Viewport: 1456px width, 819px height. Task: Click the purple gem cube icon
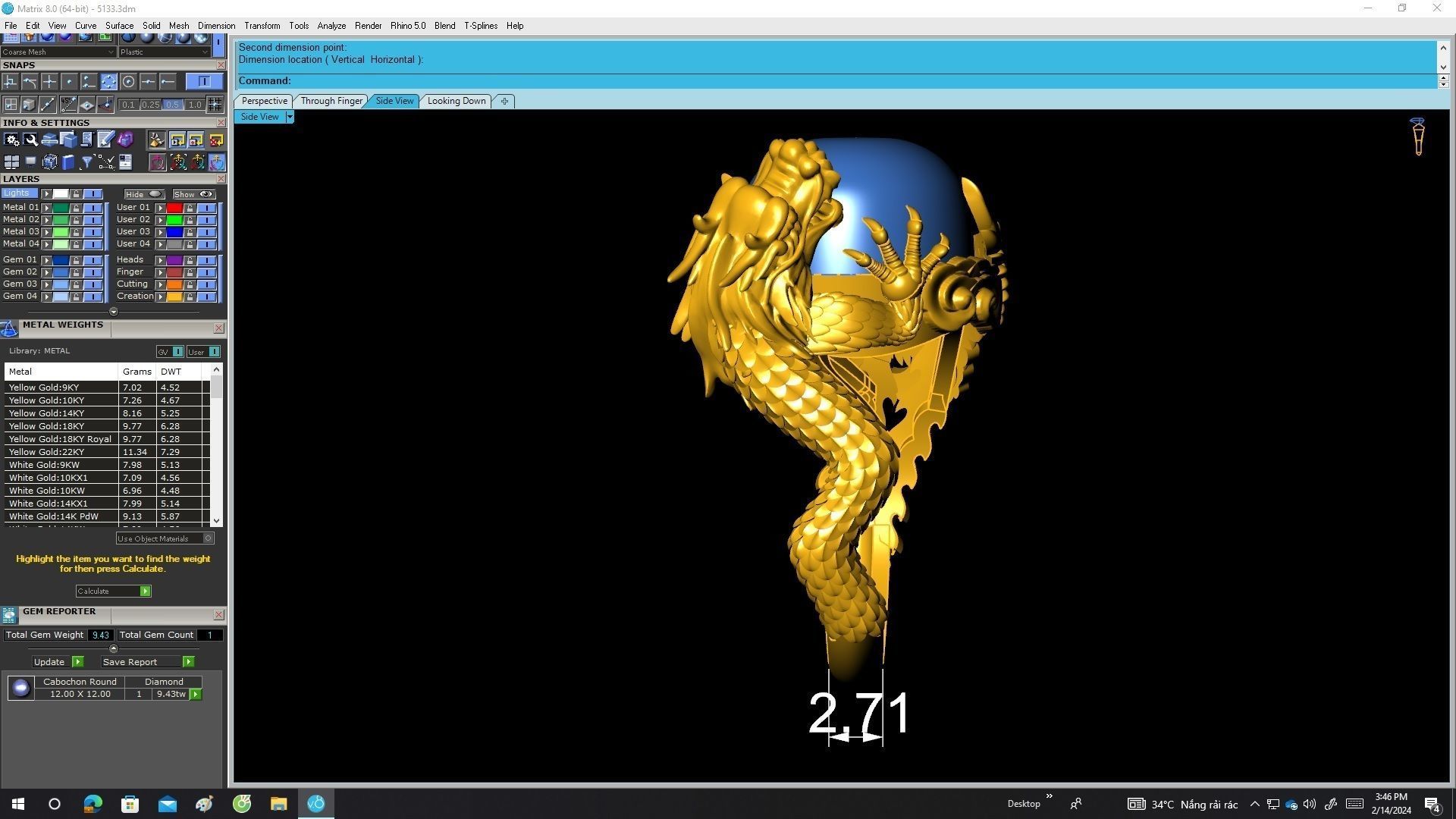125,140
